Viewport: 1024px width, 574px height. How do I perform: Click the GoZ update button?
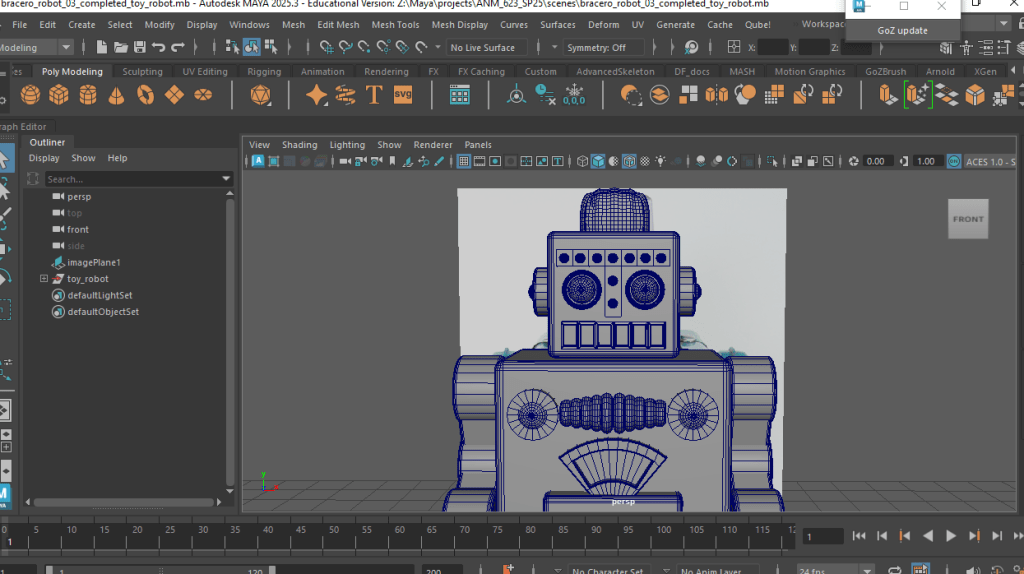(x=902, y=30)
